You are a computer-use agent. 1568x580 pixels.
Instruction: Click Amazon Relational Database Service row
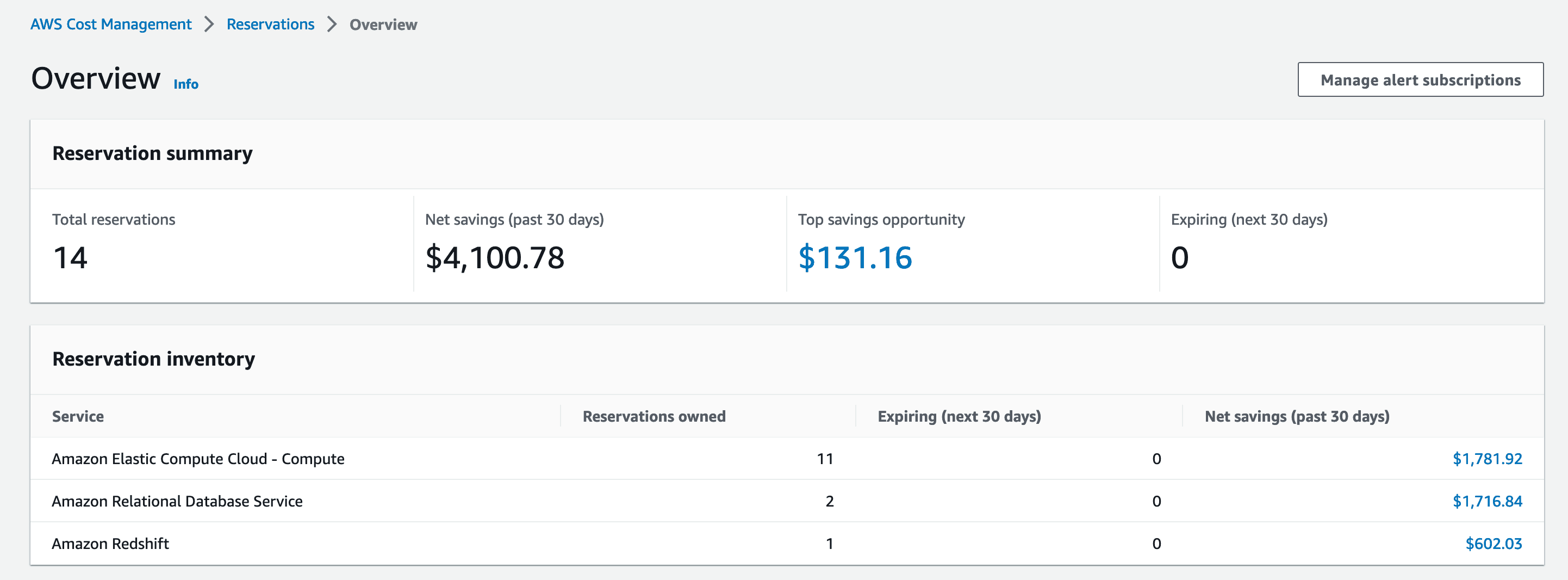click(x=787, y=502)
